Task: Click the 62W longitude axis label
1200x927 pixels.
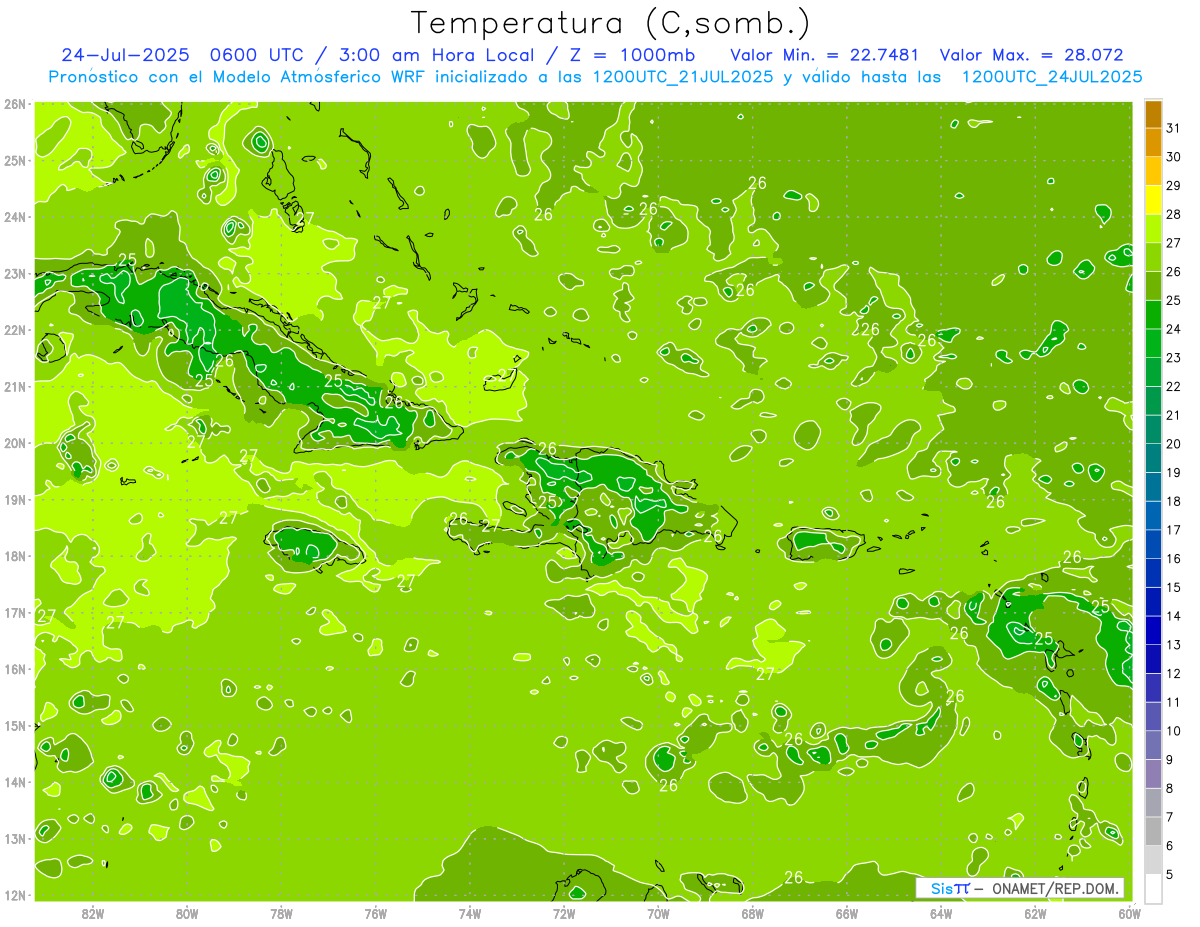Action: click(1035, 912)
